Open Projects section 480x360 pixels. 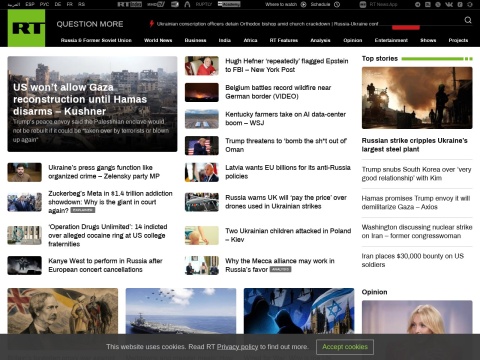[458, 40]
